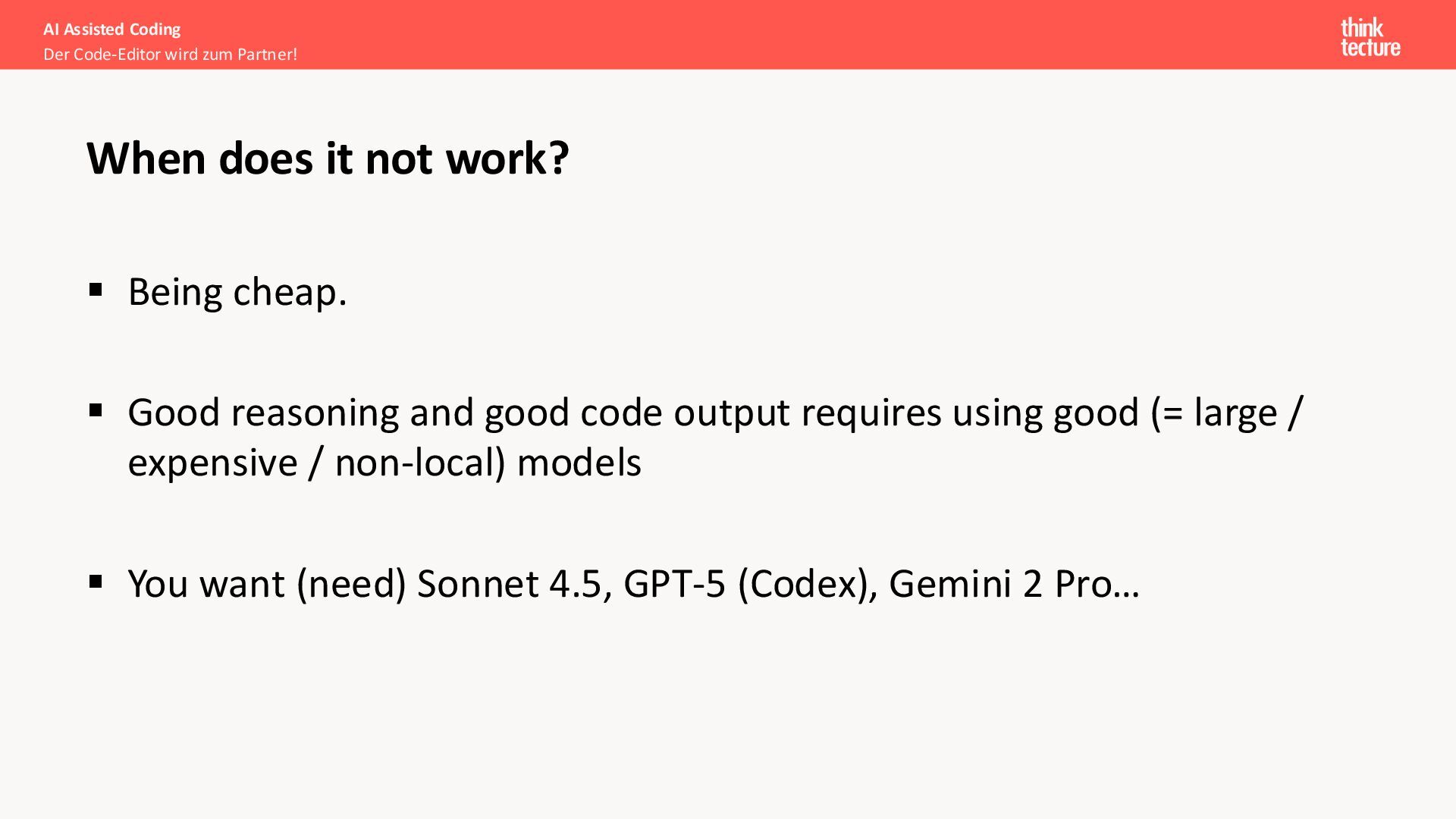Click "Gemini 2 Pro…" in the last bullet
1456x819 pixels.
pos(1014,584)
